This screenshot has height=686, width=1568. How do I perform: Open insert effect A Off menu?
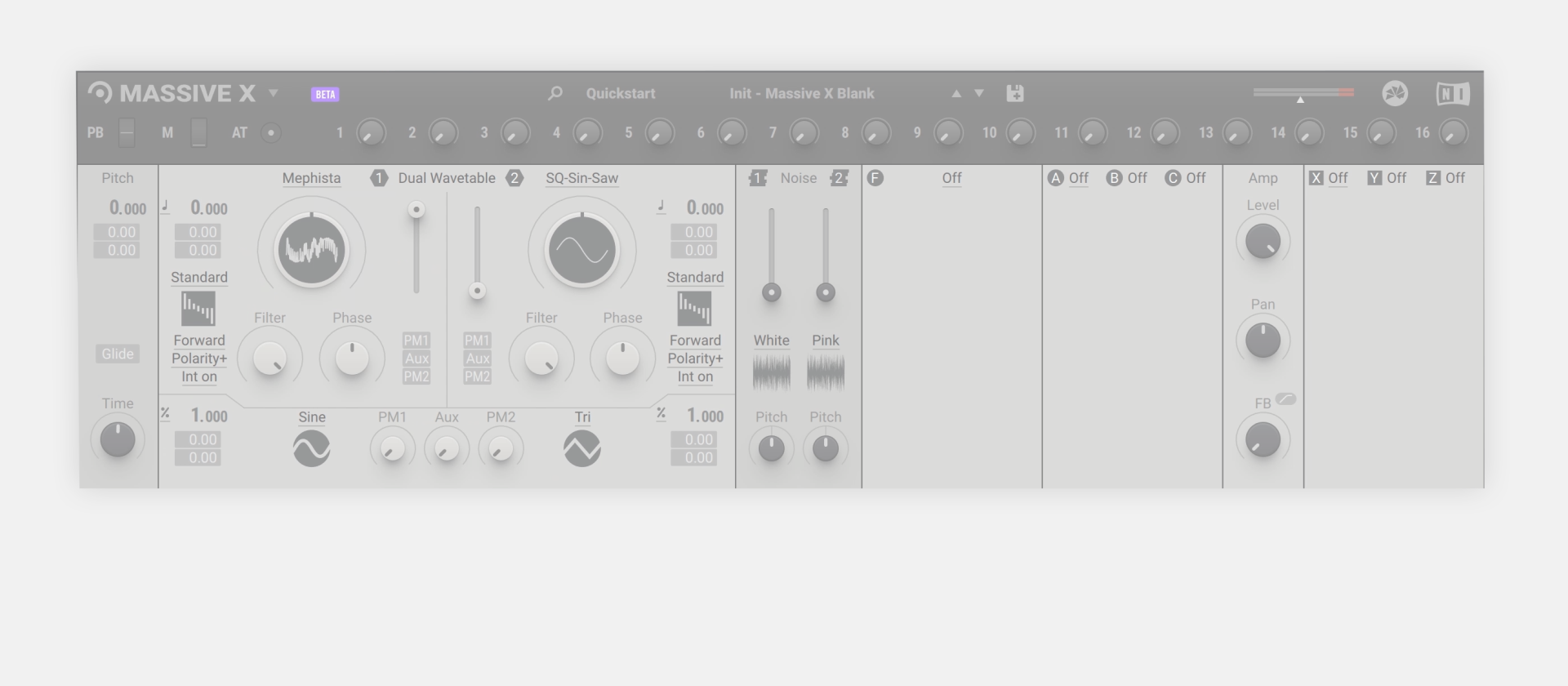coord(1079,178)
